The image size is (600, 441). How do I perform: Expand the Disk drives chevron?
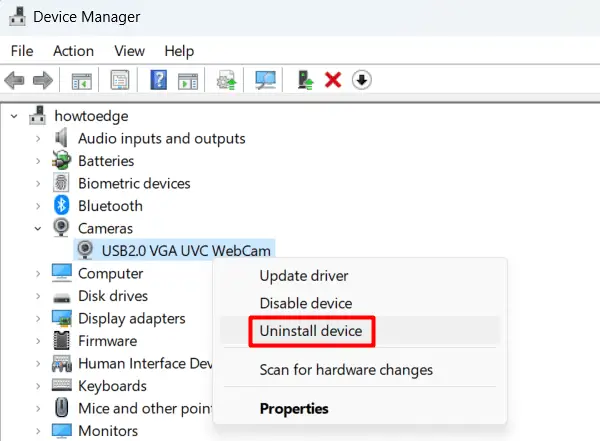pyautogui.click(x=38, y=296)
